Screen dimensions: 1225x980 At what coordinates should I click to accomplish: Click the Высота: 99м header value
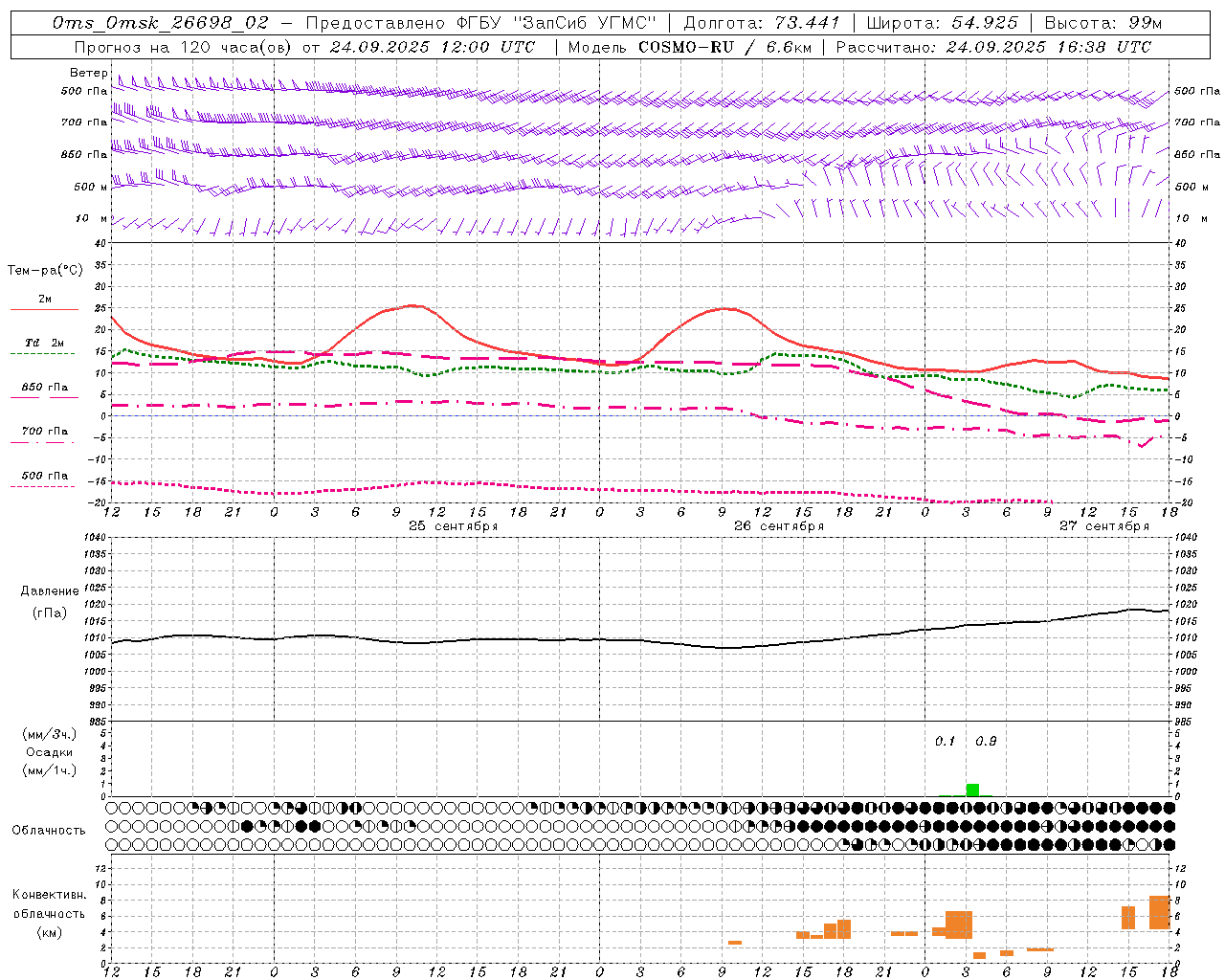pyautogui.click(x=1103, y=22)
